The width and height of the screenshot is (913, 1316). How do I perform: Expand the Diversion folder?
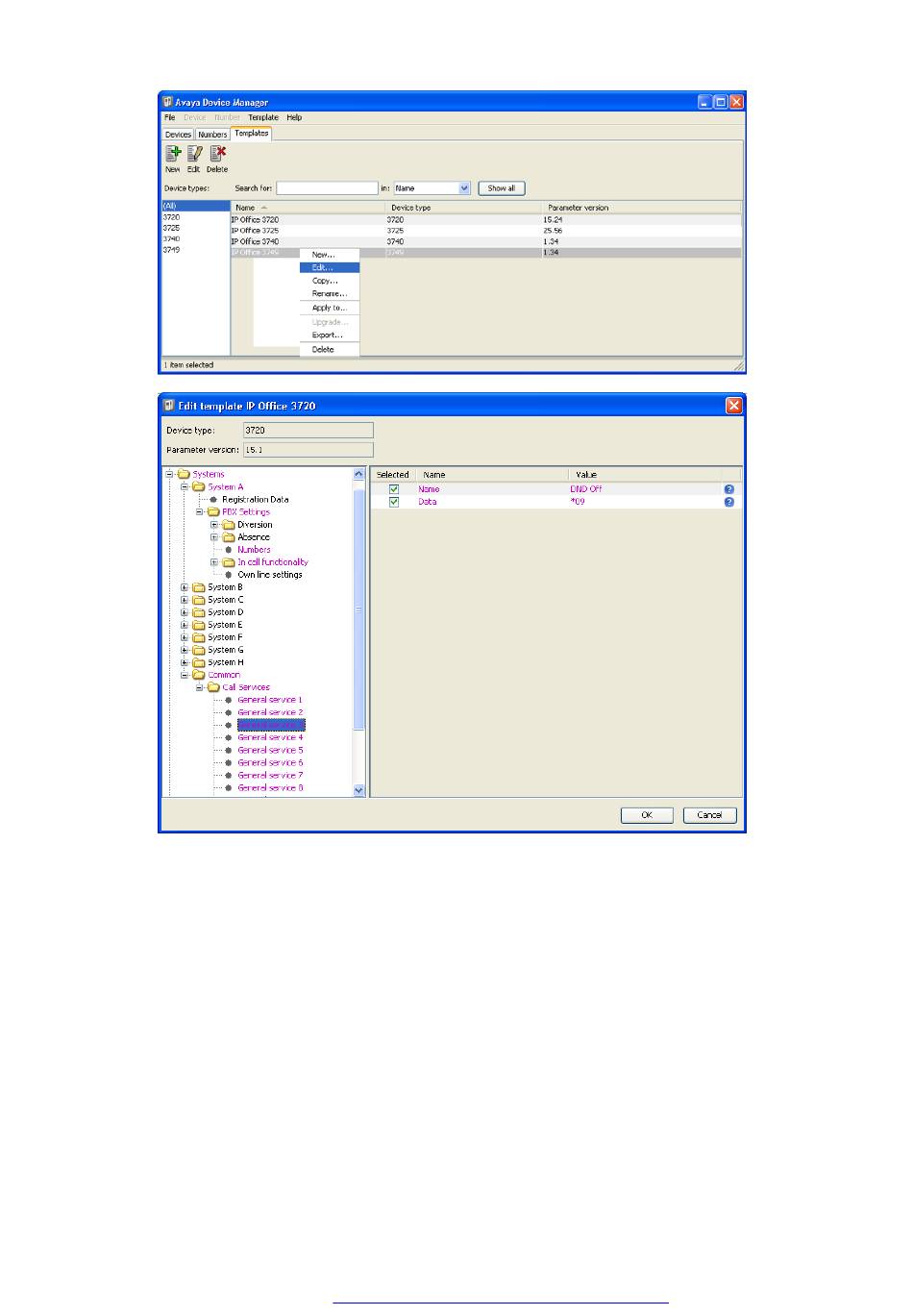214,525
